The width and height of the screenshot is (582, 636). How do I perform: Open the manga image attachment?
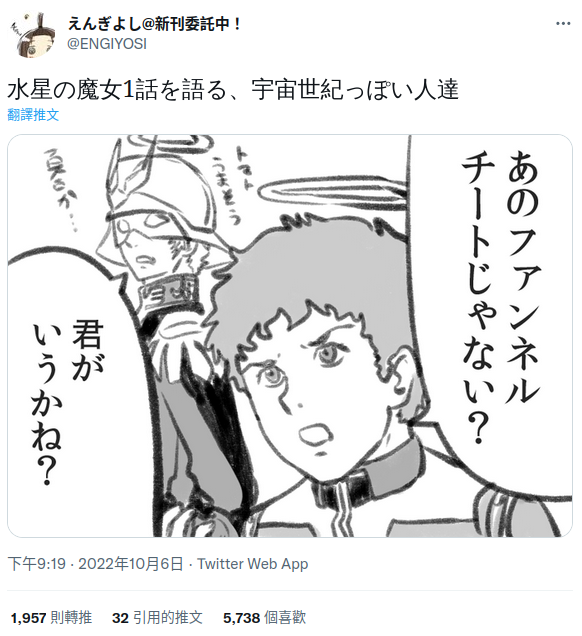click(290, 336)
